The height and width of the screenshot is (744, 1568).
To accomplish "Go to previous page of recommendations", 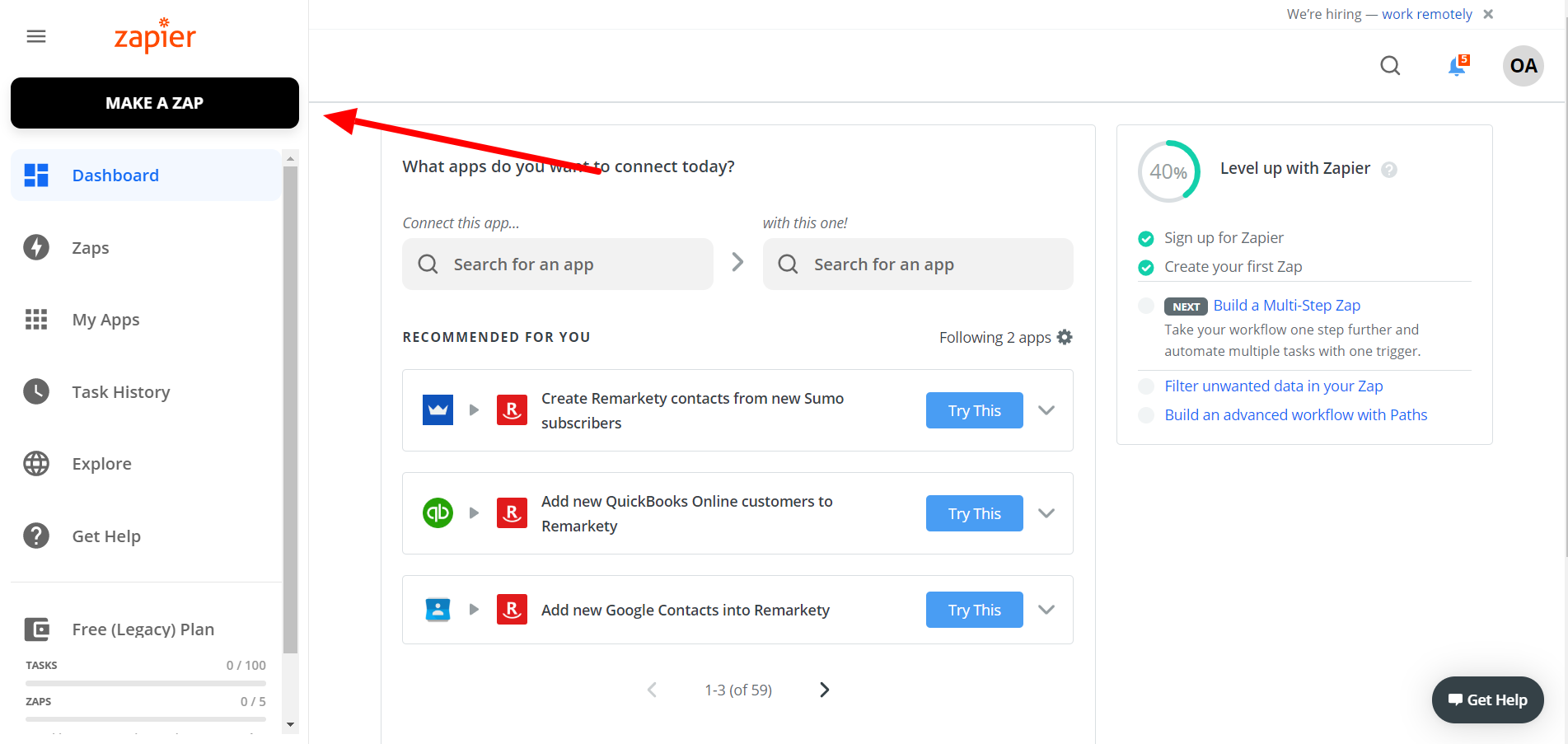I will [652, 690].
